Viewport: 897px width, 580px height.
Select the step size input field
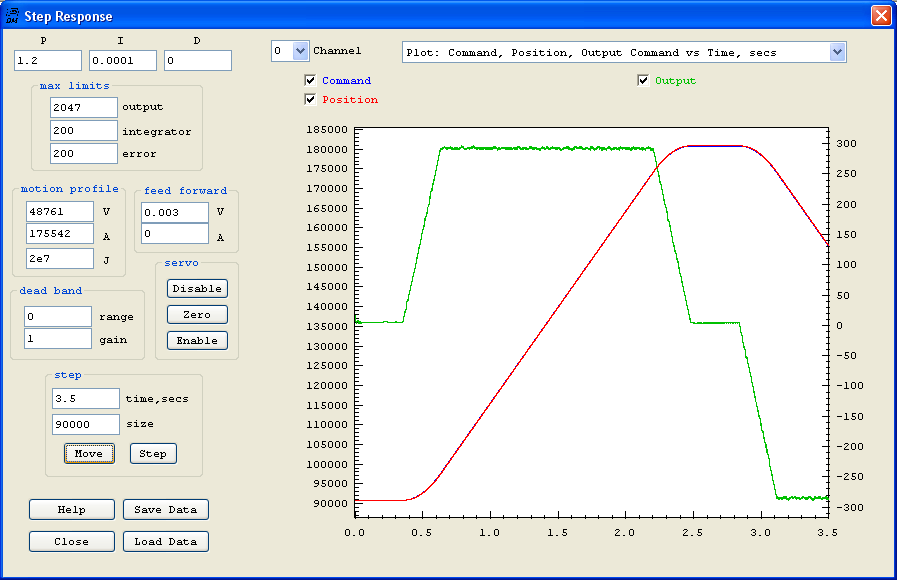85,424
